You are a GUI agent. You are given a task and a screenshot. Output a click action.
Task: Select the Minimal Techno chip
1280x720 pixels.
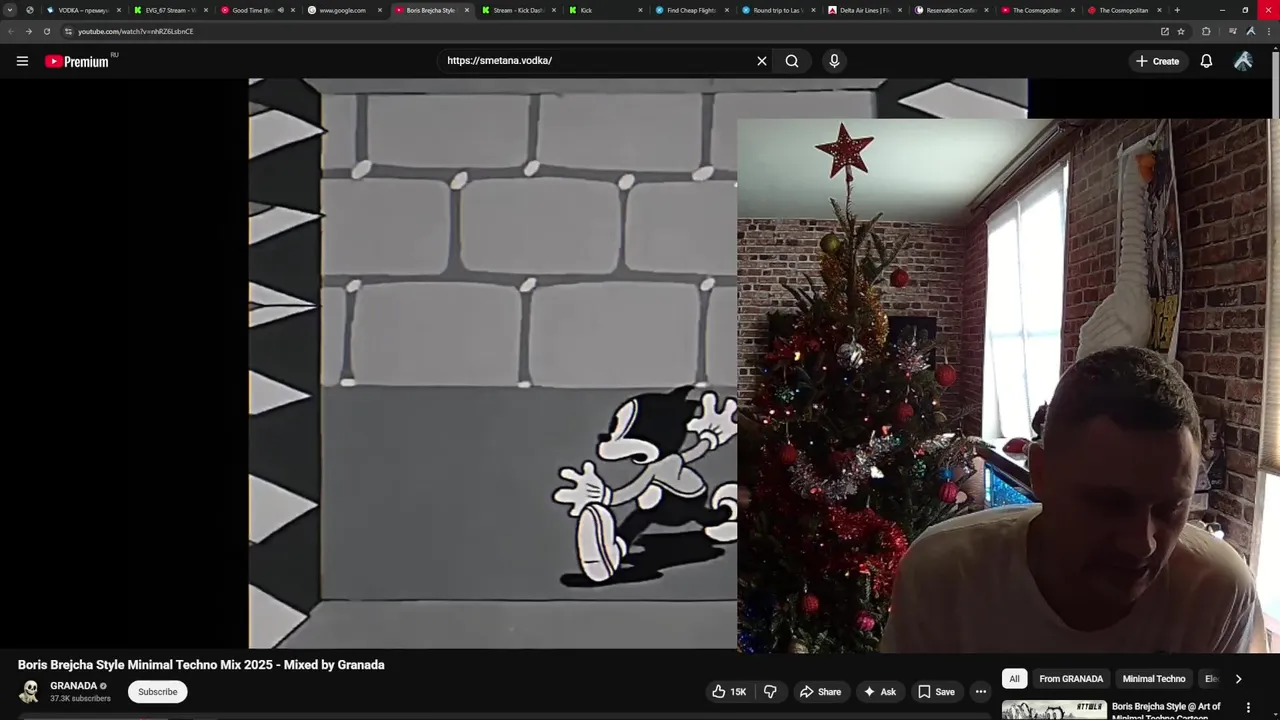pyautogui.click(x=1153, y=679)
